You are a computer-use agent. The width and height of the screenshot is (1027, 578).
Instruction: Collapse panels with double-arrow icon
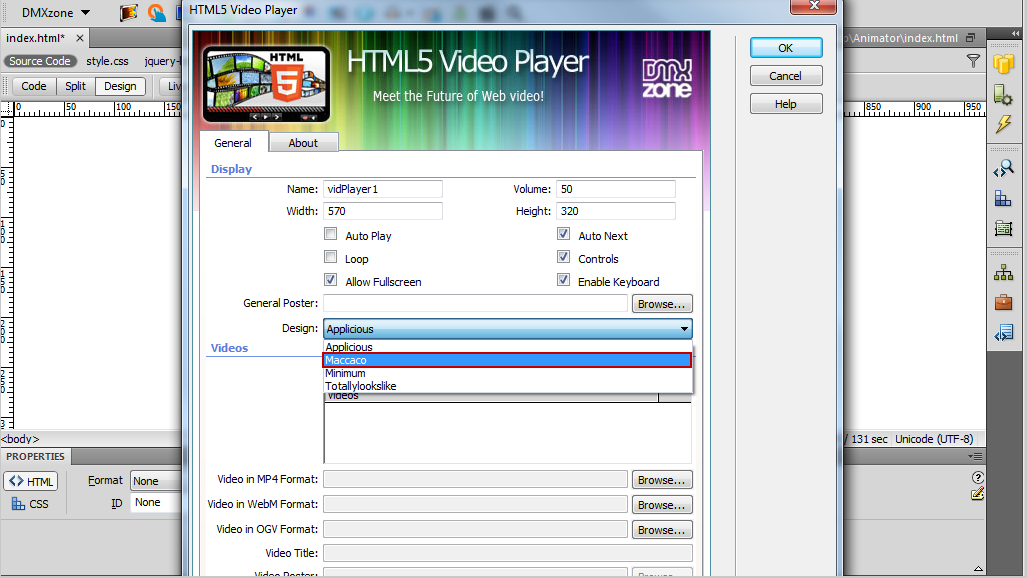click(x=1015, y=33)
